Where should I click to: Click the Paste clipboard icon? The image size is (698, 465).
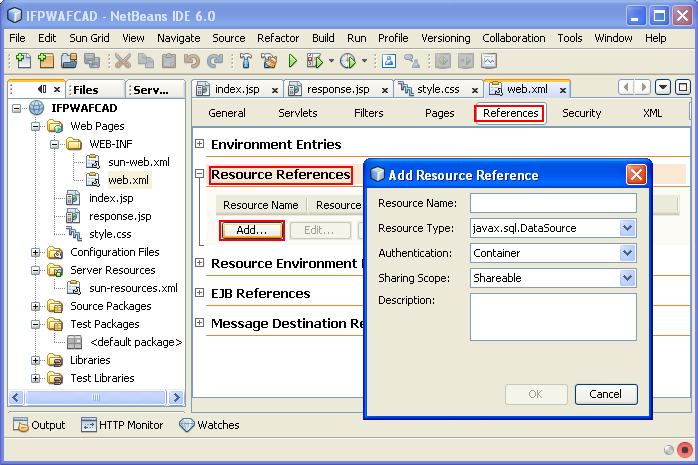tap(169, 61)
